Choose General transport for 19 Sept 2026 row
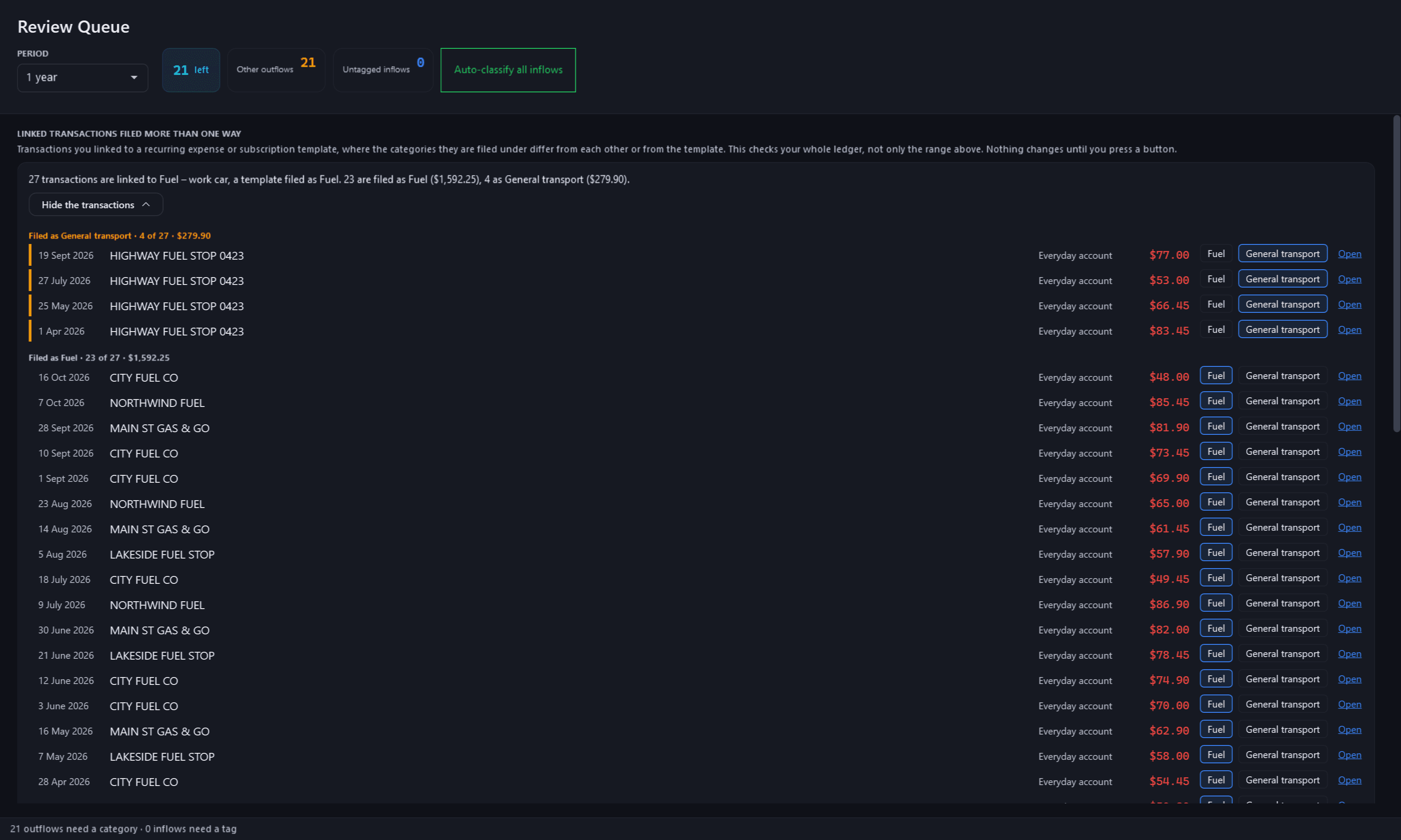The image size is (1401, 840). pyautogui.click(x=1282, y=254)
